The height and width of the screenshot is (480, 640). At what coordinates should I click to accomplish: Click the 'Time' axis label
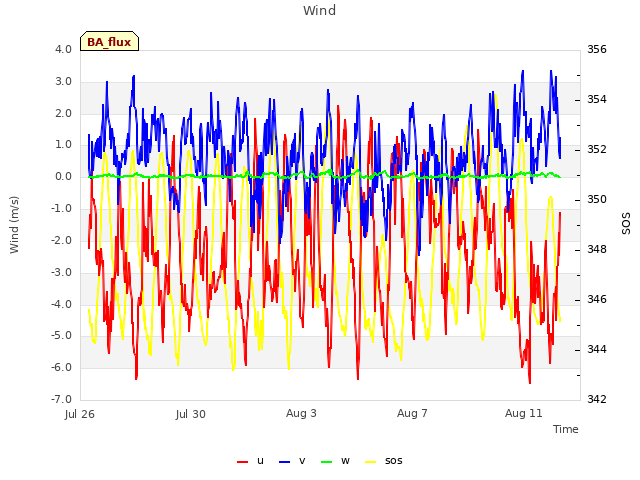pos(566,429)
